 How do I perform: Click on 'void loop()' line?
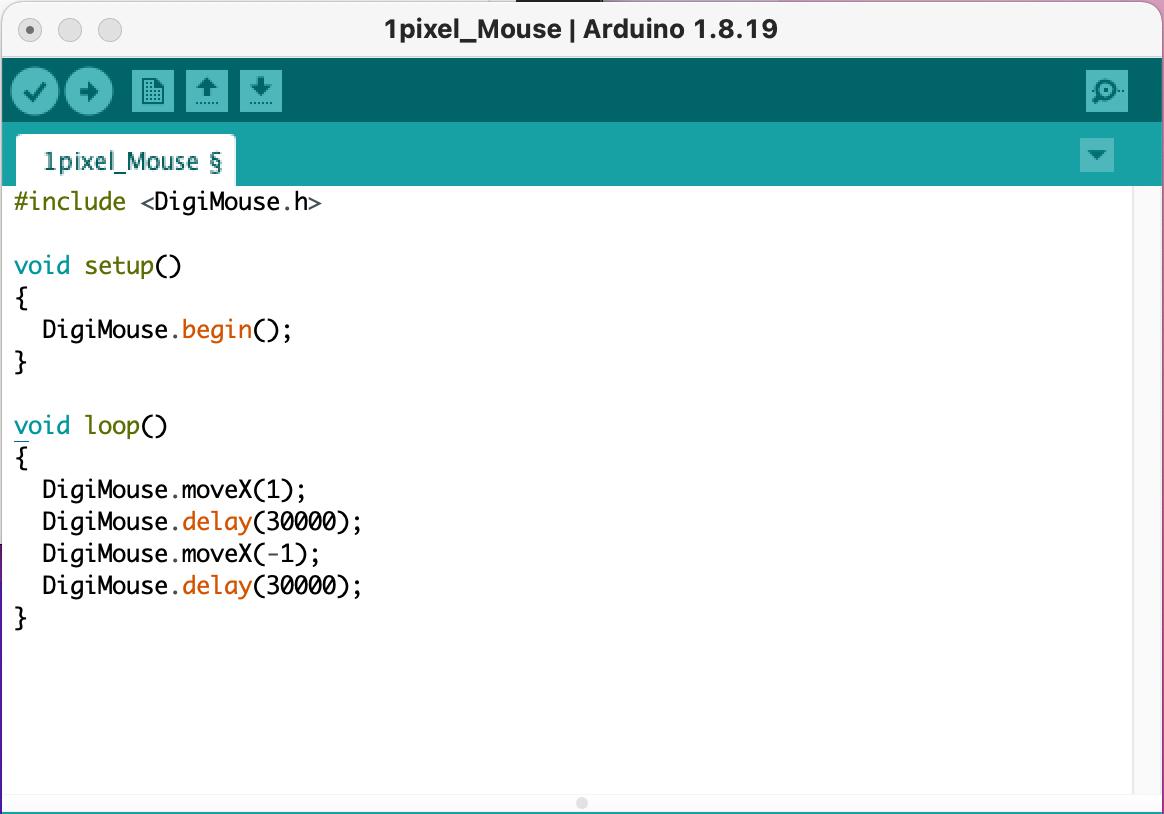(91, 426)
